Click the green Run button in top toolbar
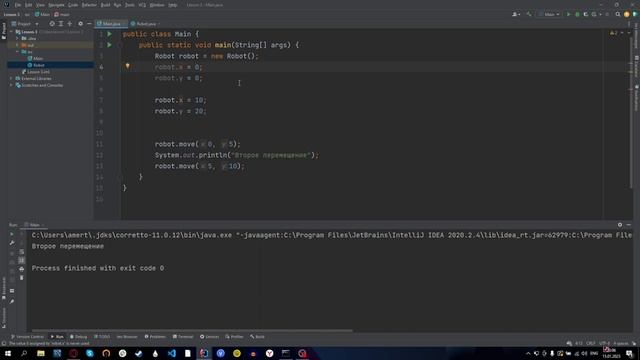The width and height of the screenshot is (640, 360). [x=568, y=14]
